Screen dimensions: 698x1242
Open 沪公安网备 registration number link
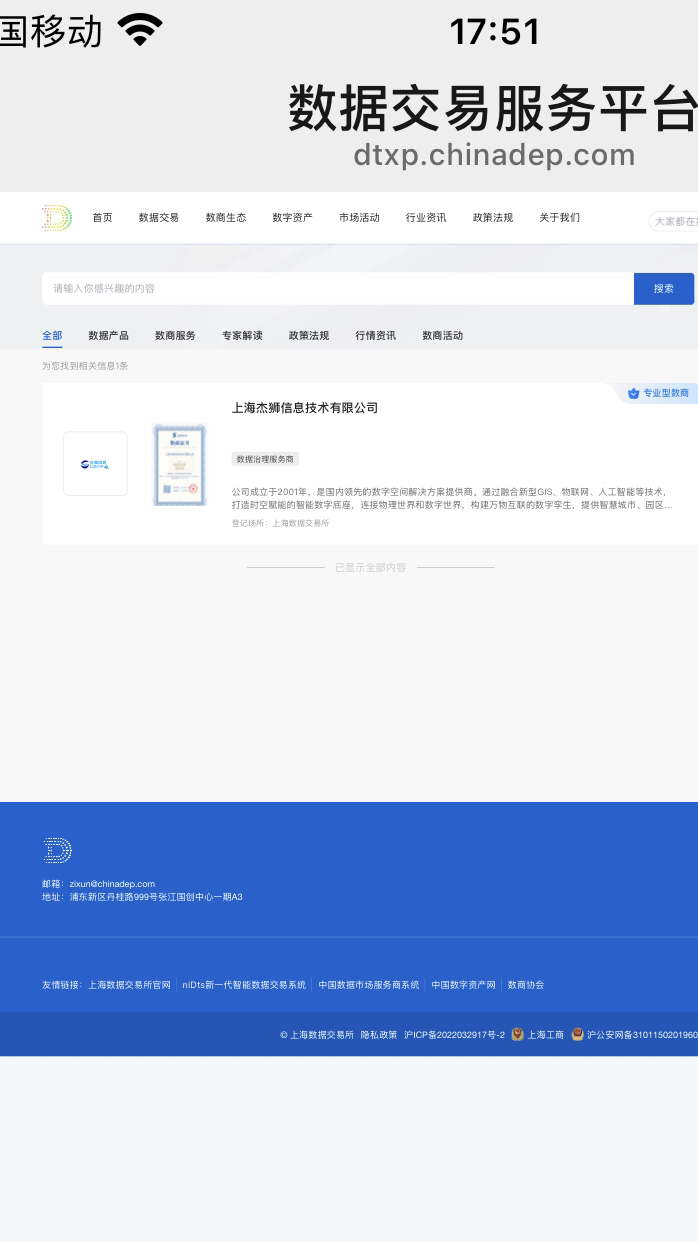642,1035
